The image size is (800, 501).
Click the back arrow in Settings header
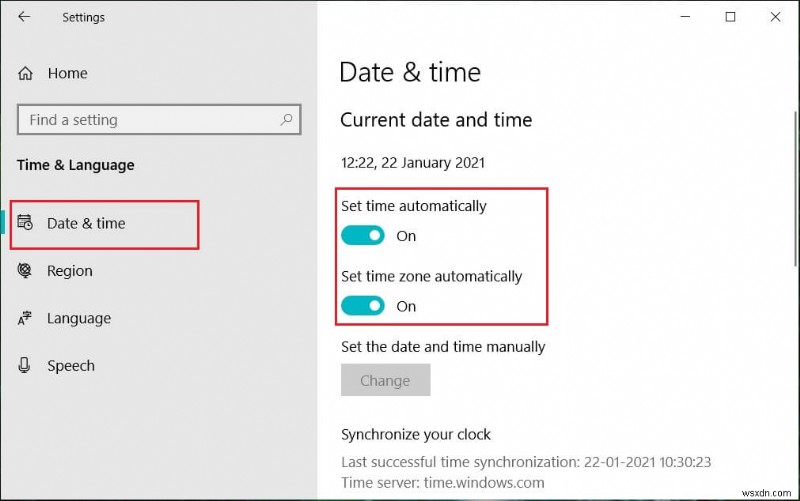click(24, 17)
